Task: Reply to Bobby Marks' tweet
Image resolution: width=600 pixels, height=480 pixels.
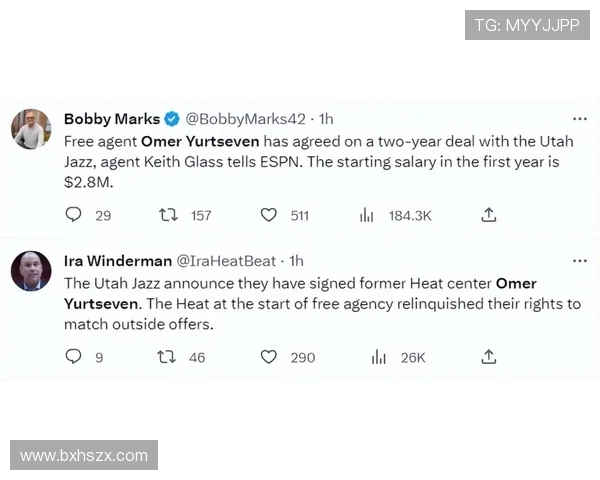Action: tap(73, 214)
